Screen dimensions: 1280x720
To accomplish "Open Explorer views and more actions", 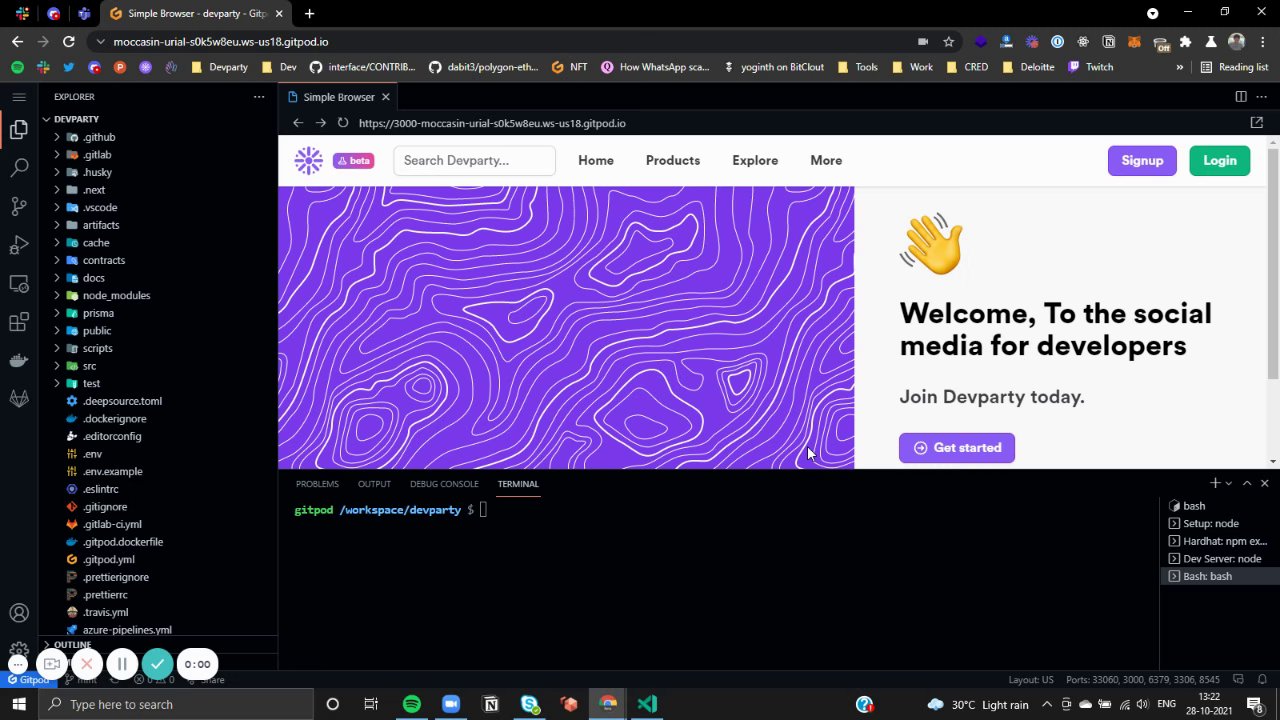I will [x=259, y=97].
